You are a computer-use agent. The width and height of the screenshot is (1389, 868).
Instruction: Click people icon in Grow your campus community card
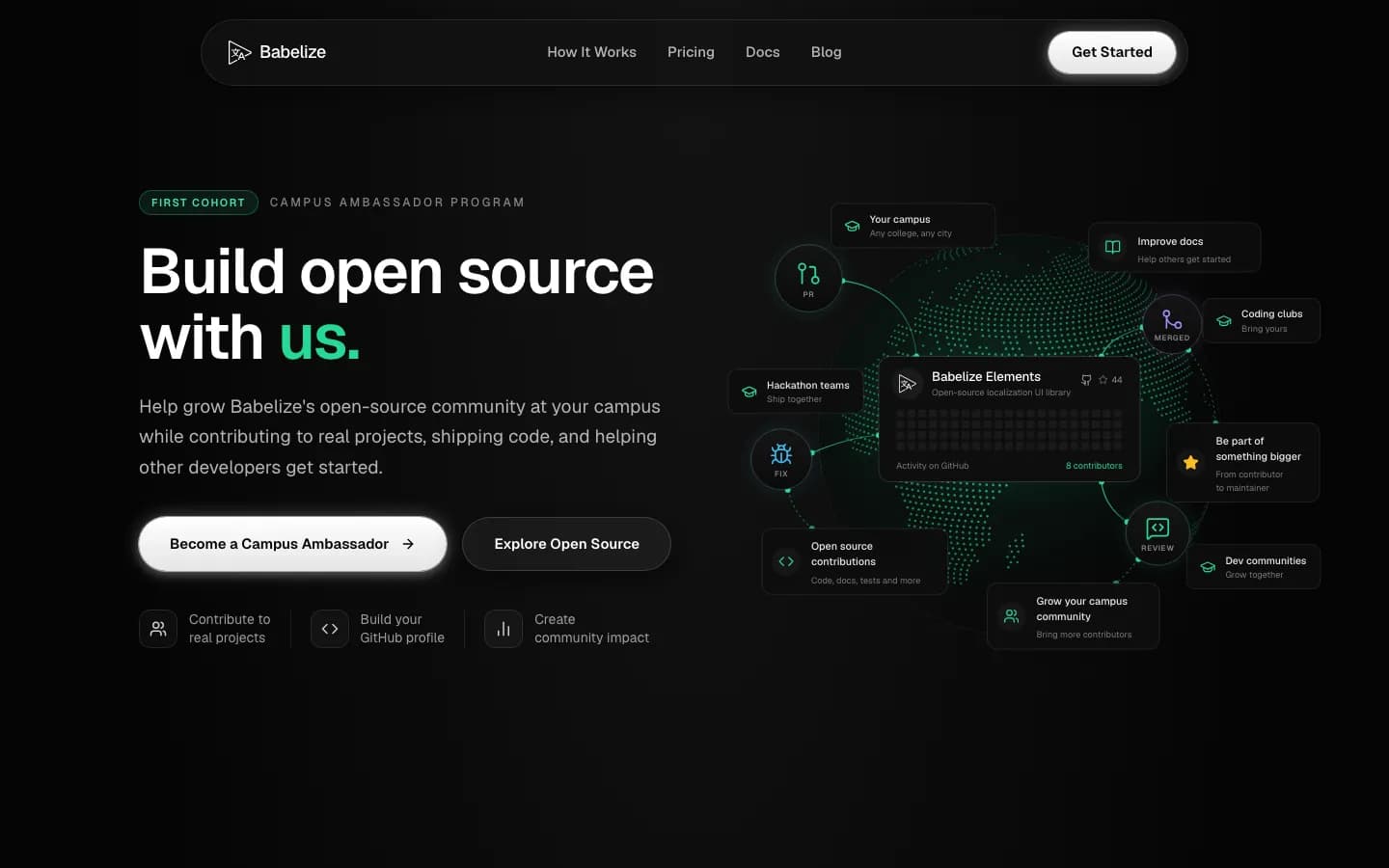pos(1011,615)
